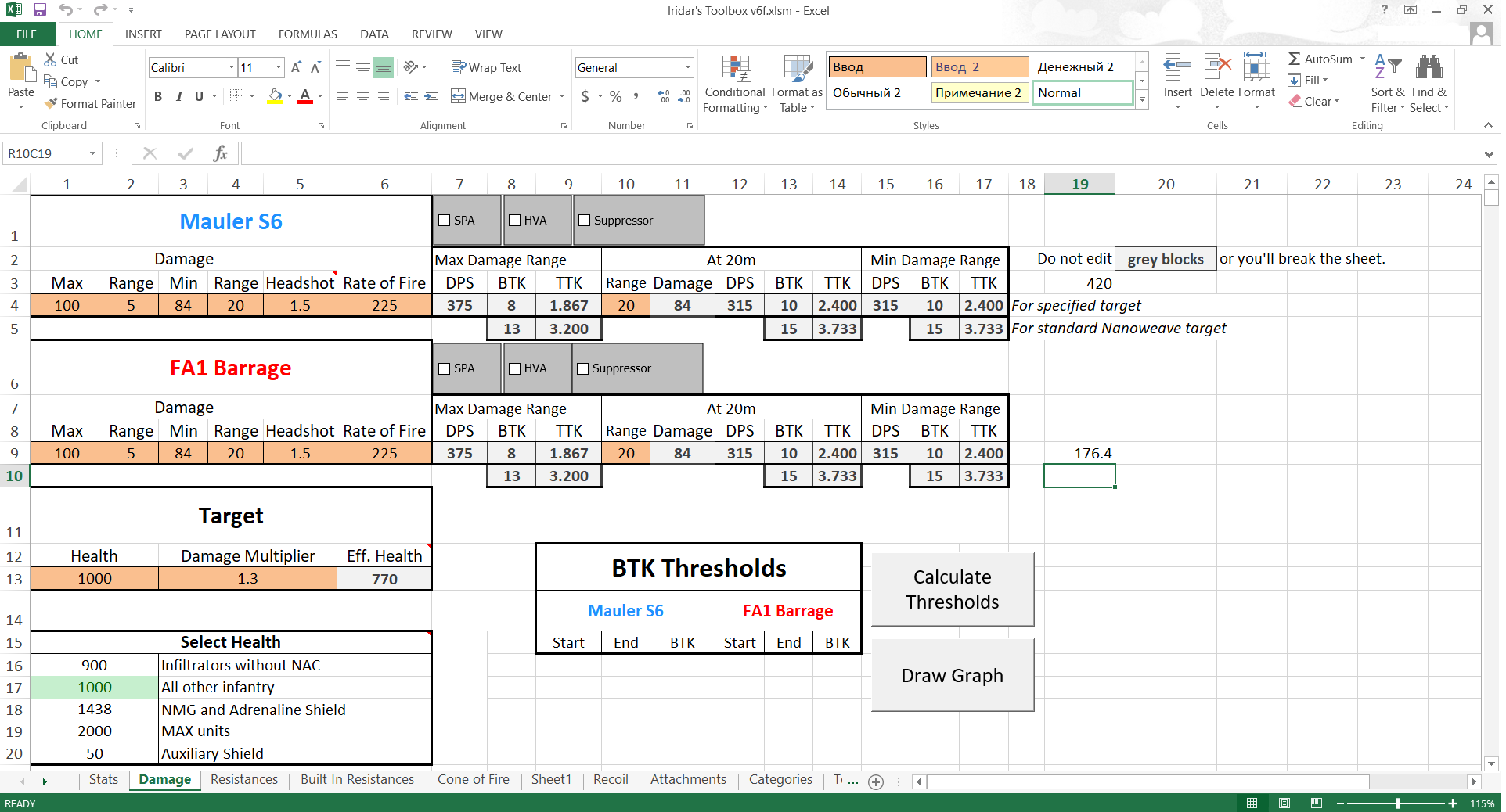Open the Resistances sheet tab
Screen dimensions: 1506x812
point(244,780)
